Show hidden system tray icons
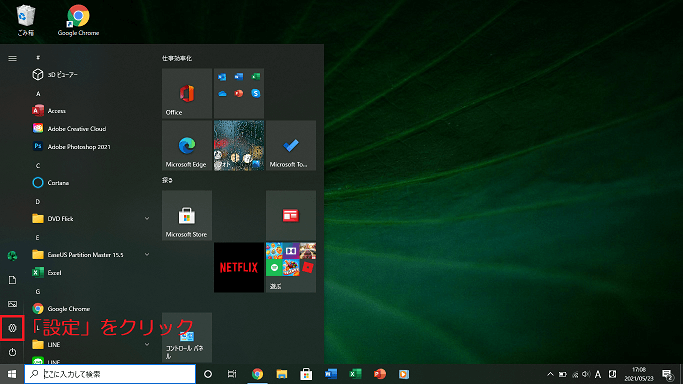The image size is (683, 384). 550,374
